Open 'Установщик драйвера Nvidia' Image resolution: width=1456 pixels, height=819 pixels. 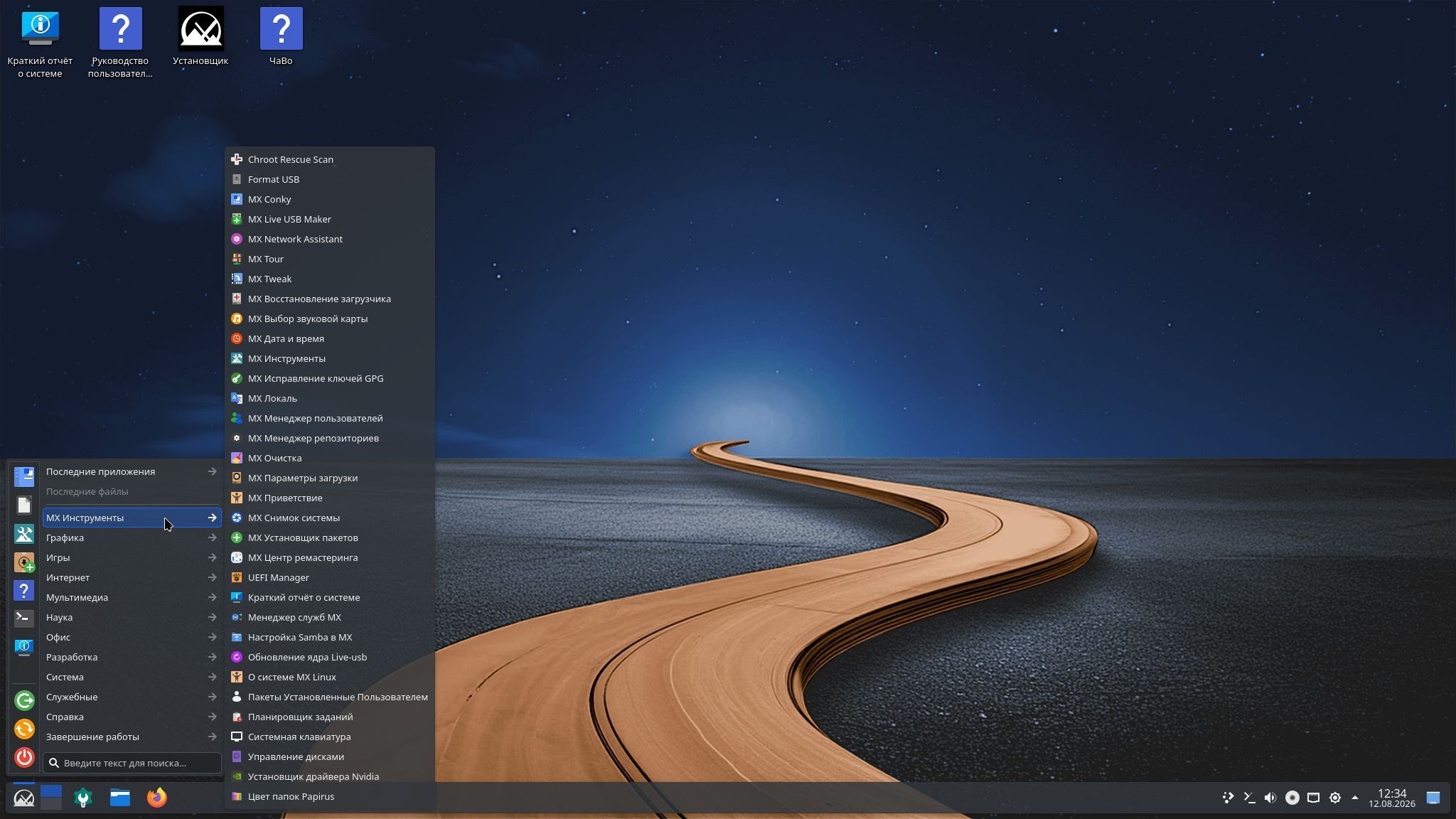point(330,776)
